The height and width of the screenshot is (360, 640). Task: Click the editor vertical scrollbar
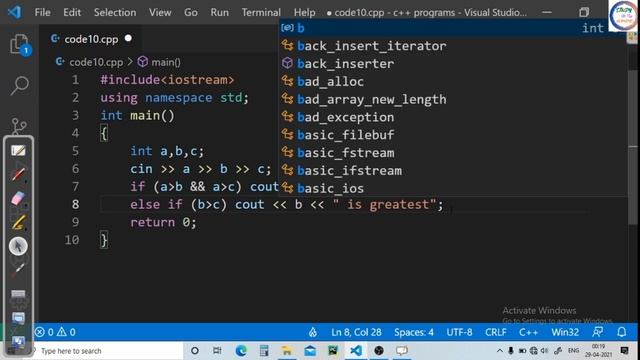(633, 147)
